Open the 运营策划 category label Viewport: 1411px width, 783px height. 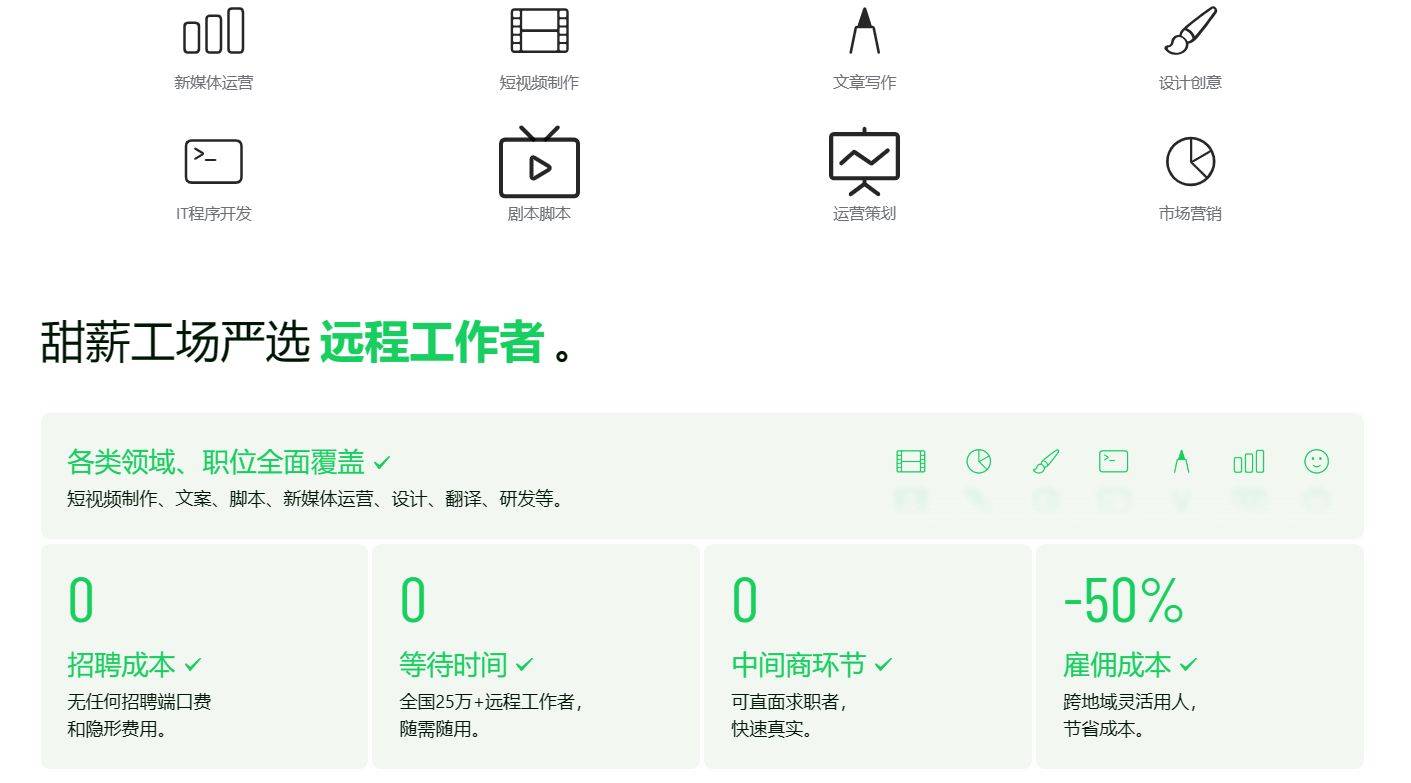864,214
